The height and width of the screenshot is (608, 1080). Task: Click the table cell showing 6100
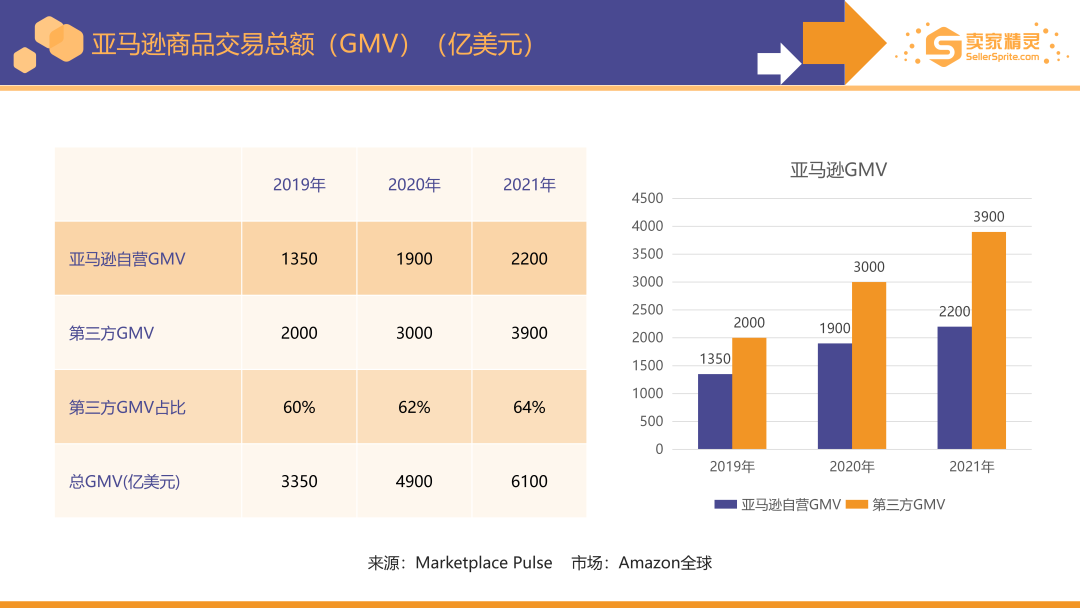[529, 481]
